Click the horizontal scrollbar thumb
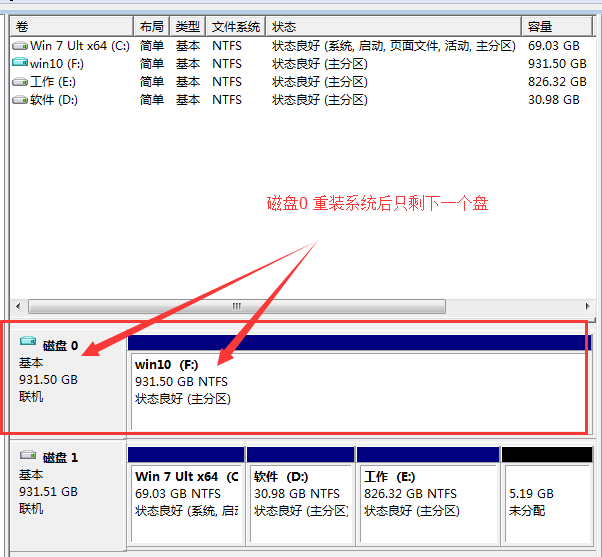 [x=237, y=306]
